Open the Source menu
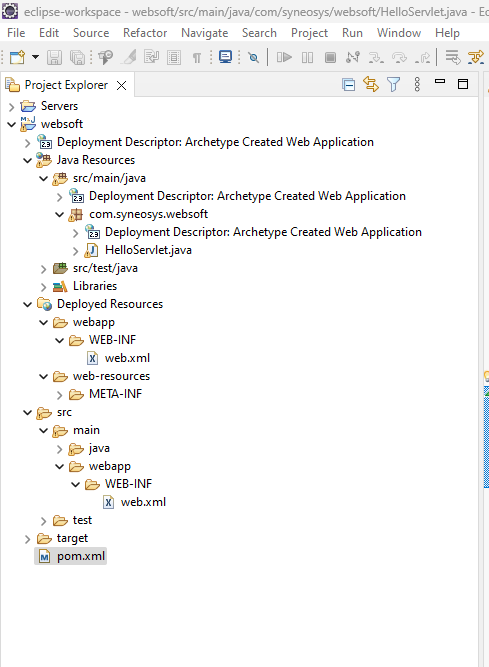The image size is (489, 667). coord(91,33)
